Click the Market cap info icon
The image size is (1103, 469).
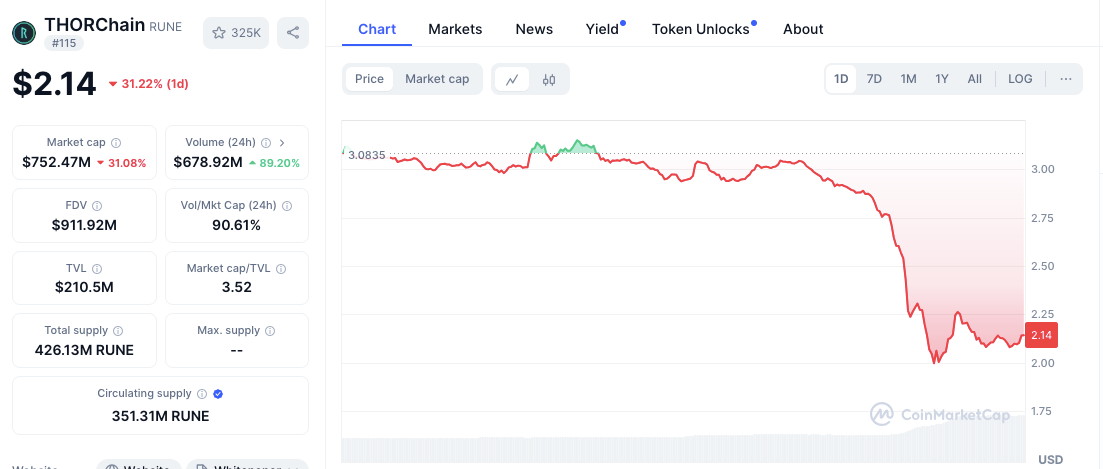click(116, 143)
